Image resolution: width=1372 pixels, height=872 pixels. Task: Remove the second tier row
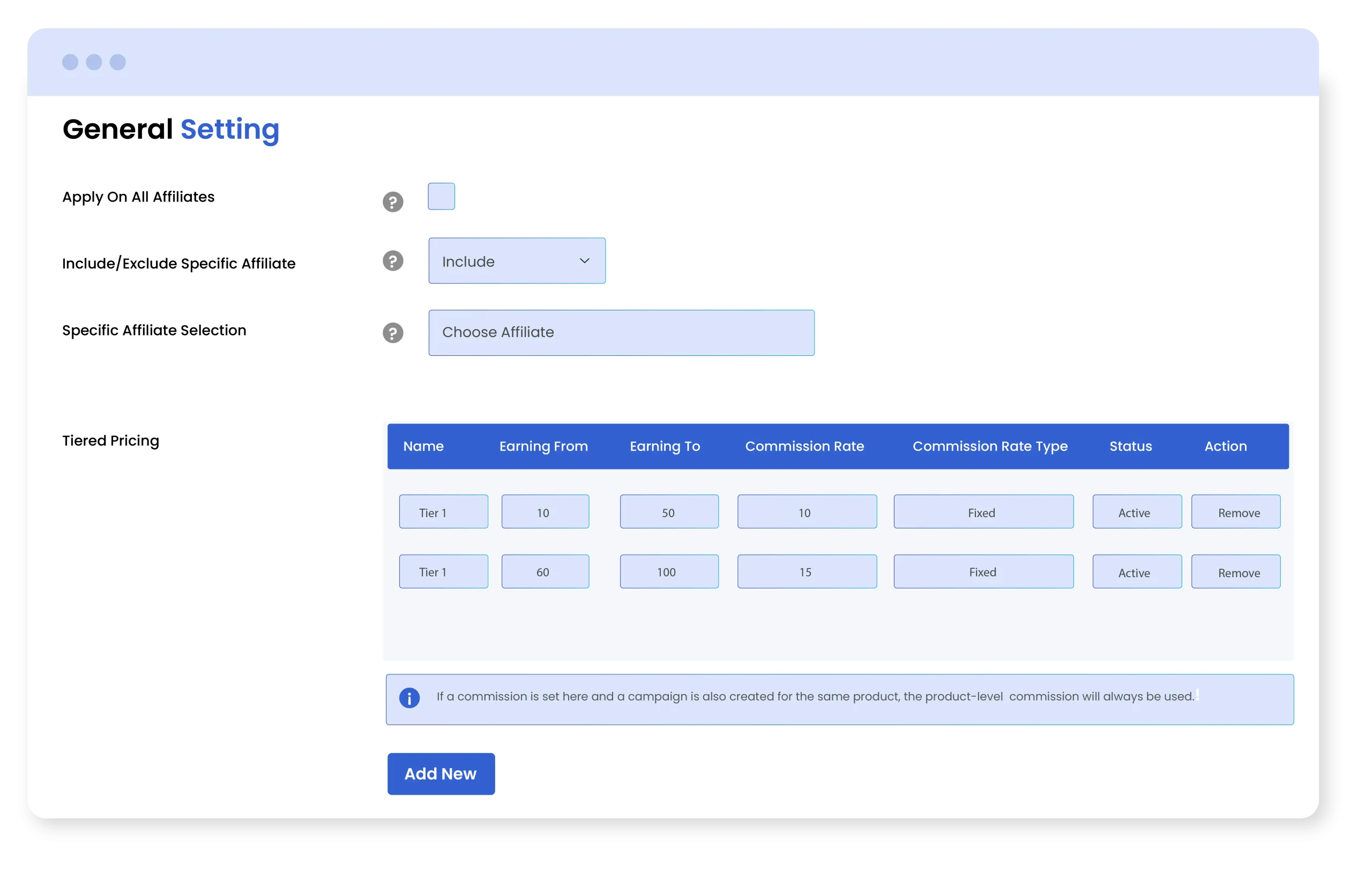tap(1235, 572)
